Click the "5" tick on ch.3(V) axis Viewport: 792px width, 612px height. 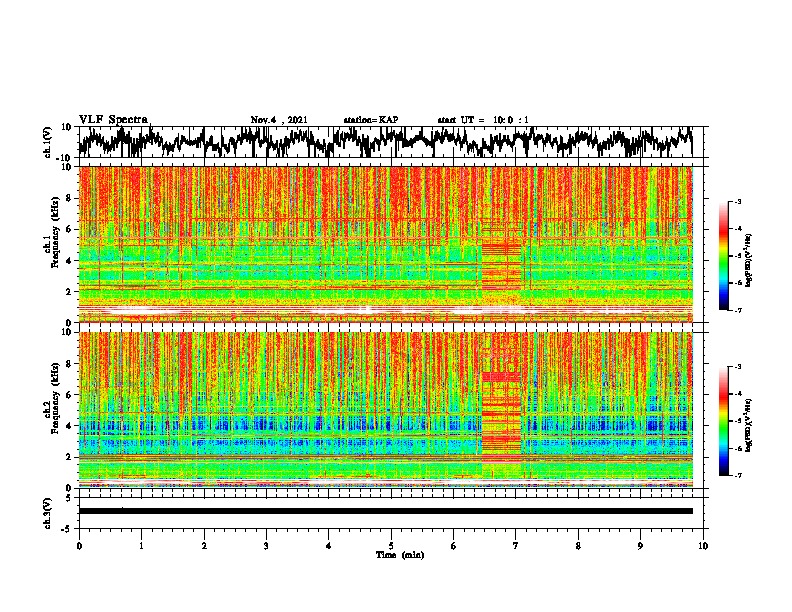point(70,498)
